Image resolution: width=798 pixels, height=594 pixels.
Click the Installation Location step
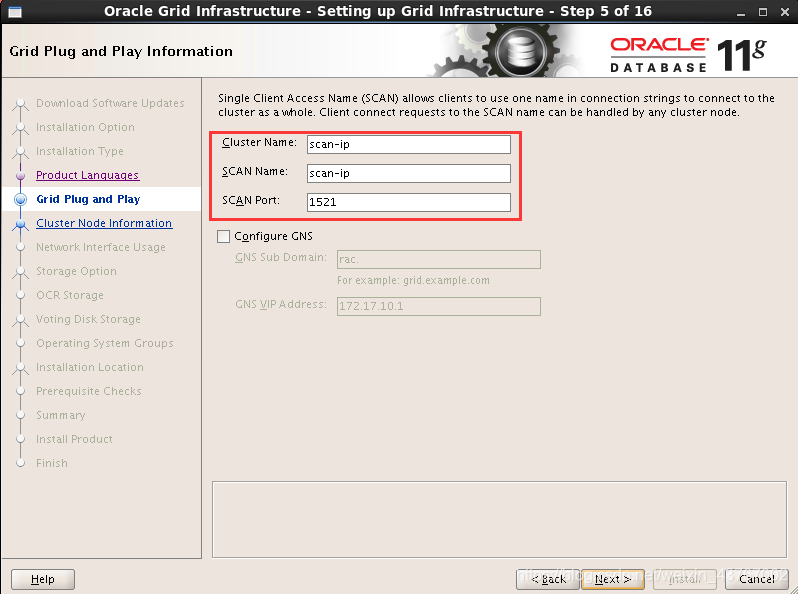point(90,367)
